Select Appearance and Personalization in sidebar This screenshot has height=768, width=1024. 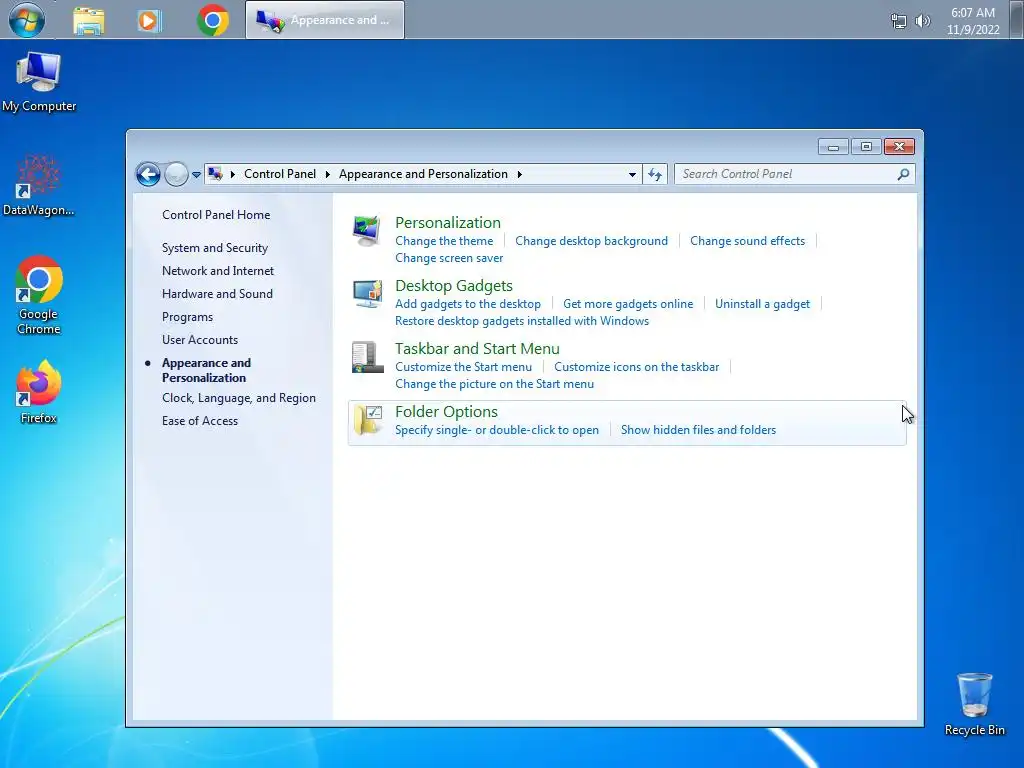pos(206,370)
